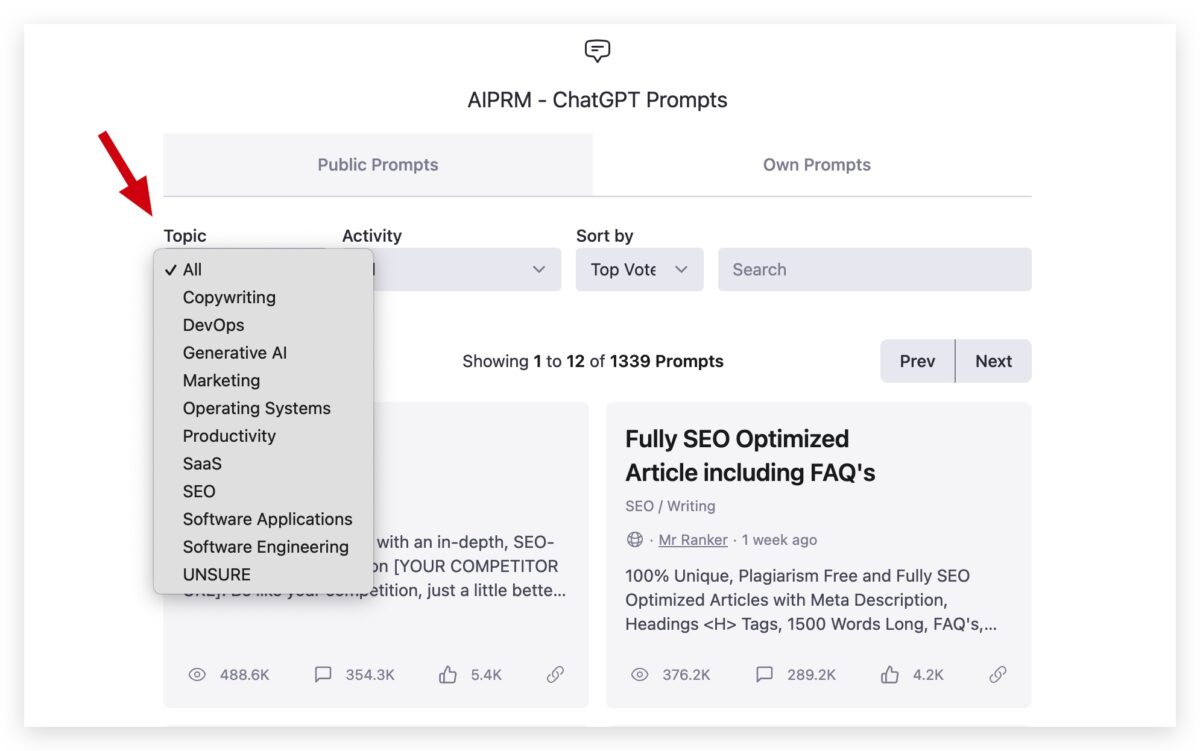
Task: Click the AIPRM - ChatGPT Prompts heading
Action: pos(597,100)
